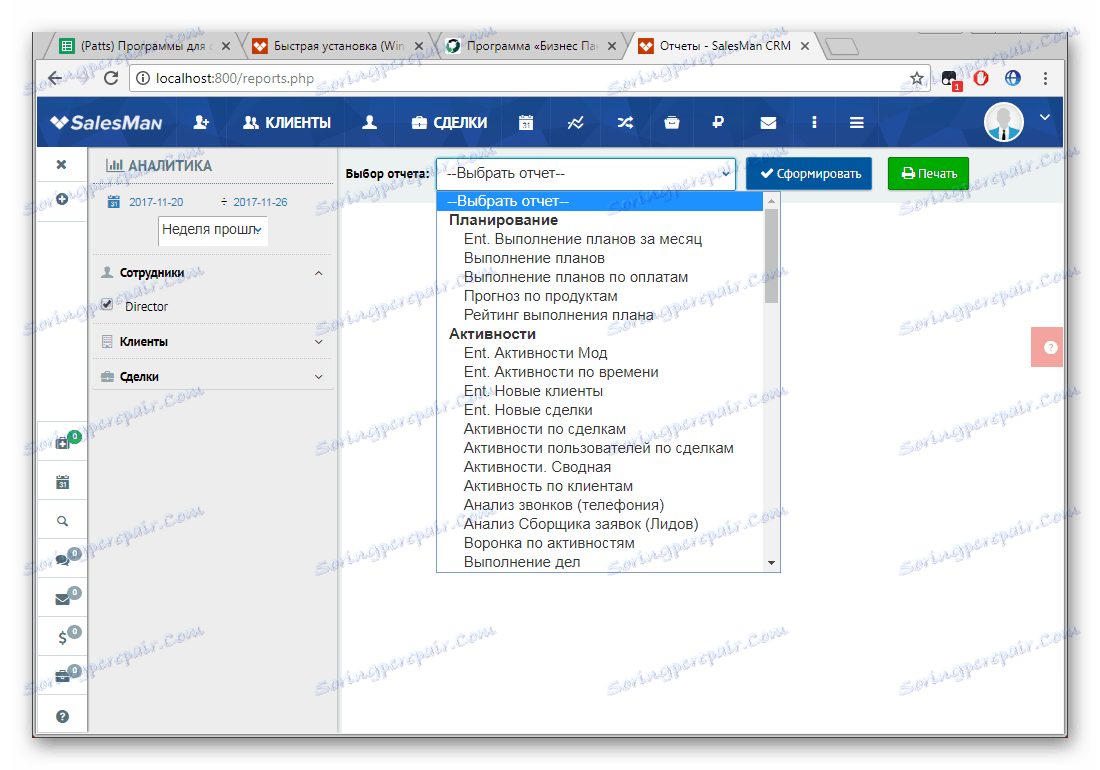Select 'Воронка по активностям' report
Screen dimensions: 1100x770
pyautogui.click(x=600, y=543)
